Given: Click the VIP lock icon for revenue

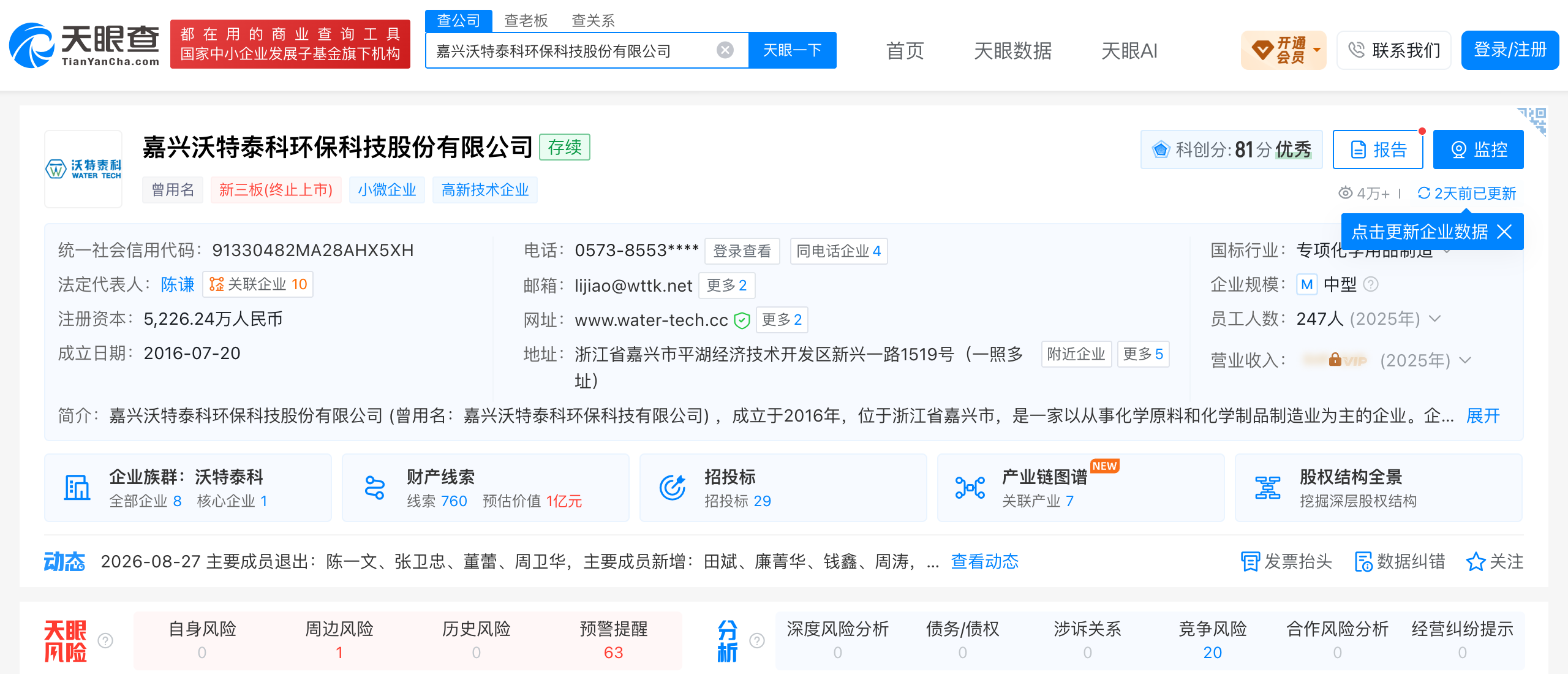Looking at the screenshot, I should pos(1335,360).
